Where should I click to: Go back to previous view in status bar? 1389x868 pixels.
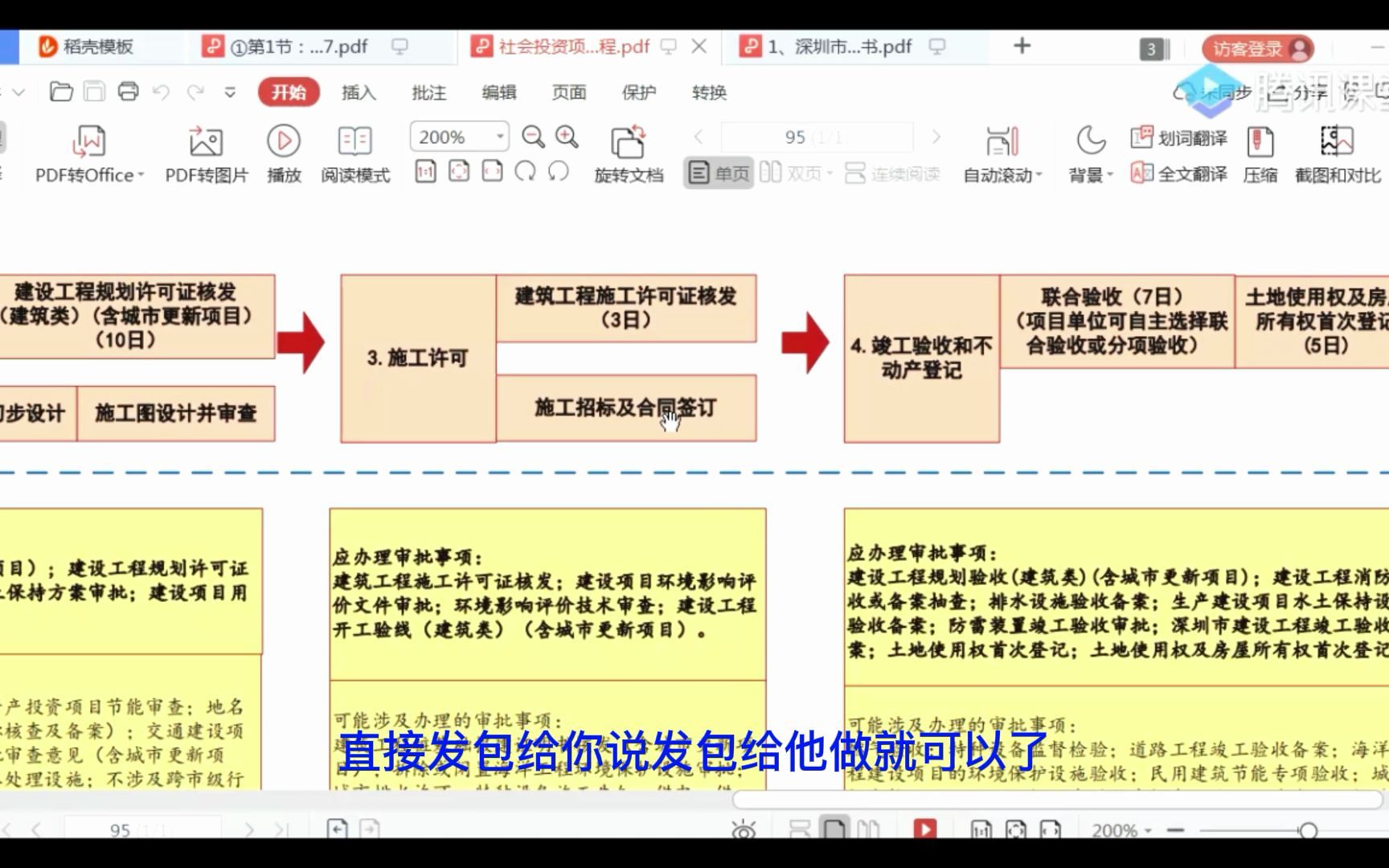click(337, 829)
